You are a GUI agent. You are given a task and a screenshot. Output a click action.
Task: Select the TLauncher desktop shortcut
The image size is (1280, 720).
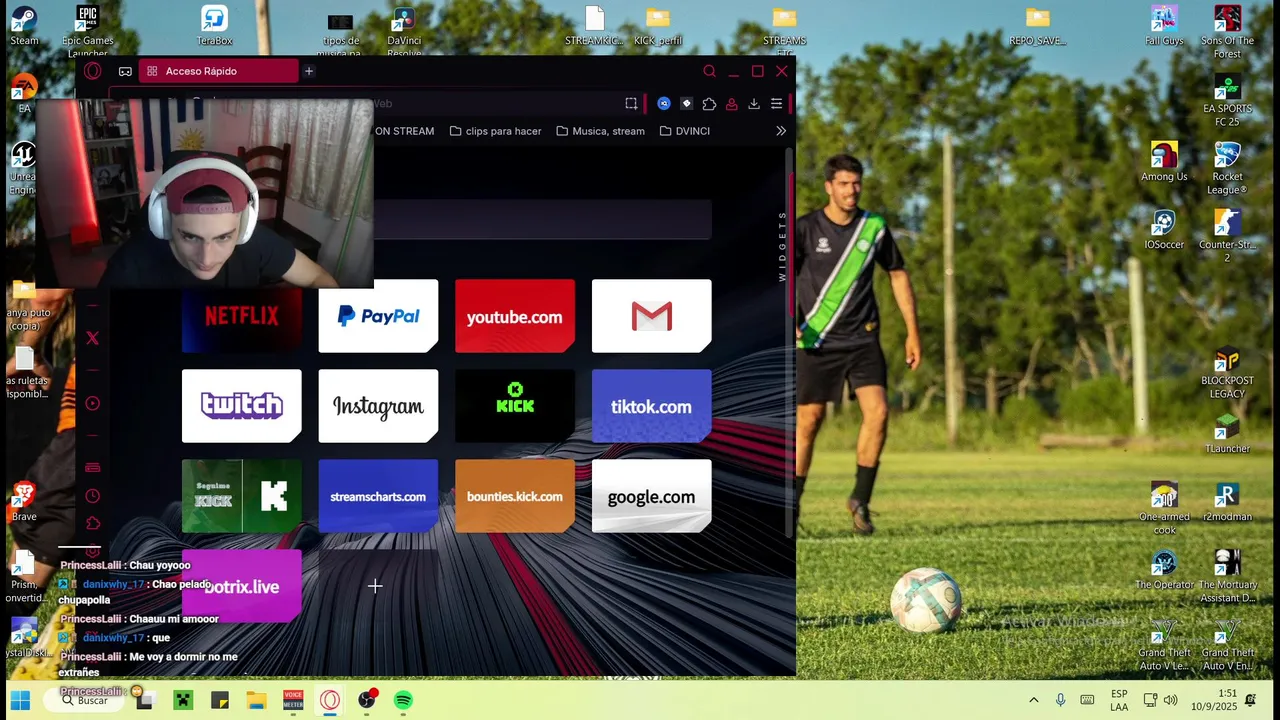pos(1227,434)
